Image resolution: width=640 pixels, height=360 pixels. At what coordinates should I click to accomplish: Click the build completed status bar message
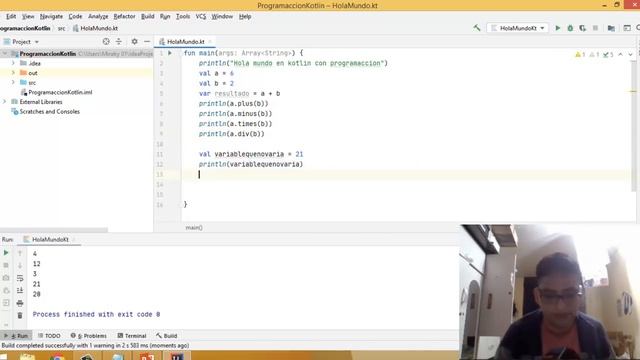tap(95, 345)
